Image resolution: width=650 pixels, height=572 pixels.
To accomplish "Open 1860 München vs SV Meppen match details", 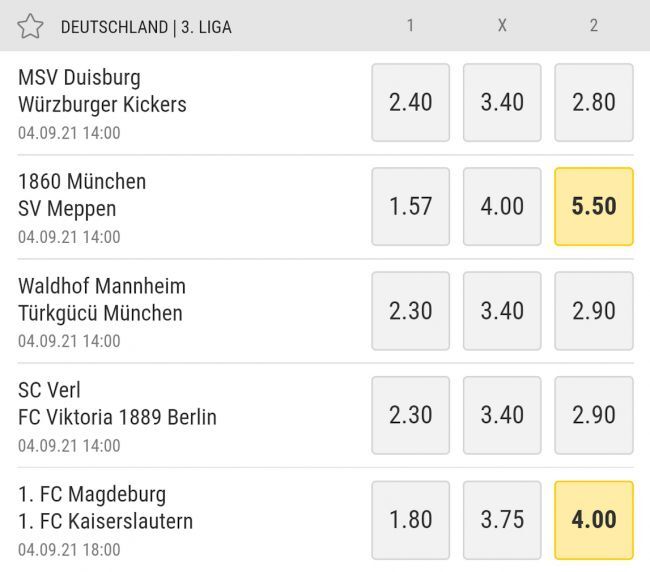I will 82,195.
